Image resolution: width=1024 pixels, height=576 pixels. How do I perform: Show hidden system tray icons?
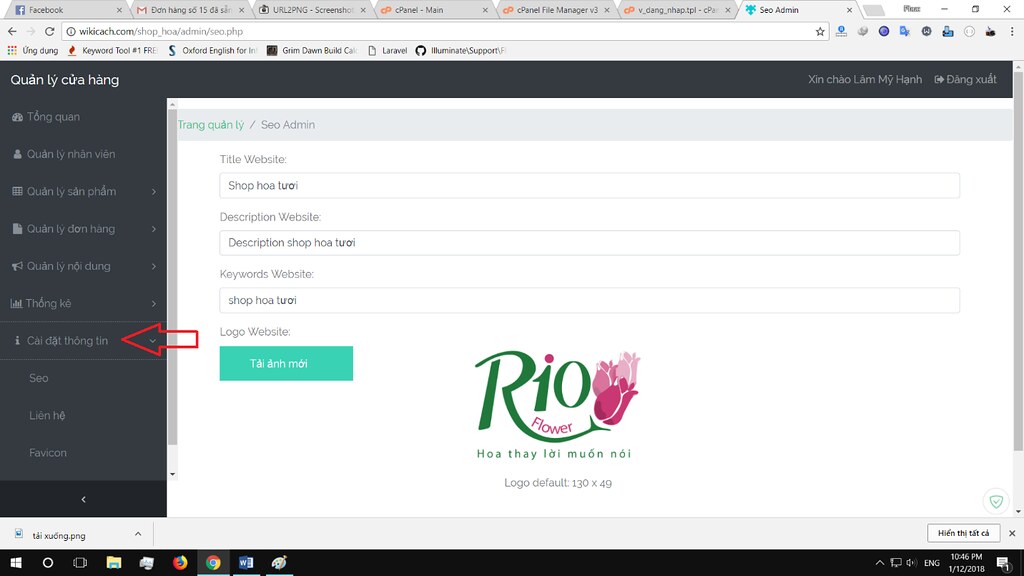[x=880, y=562]
